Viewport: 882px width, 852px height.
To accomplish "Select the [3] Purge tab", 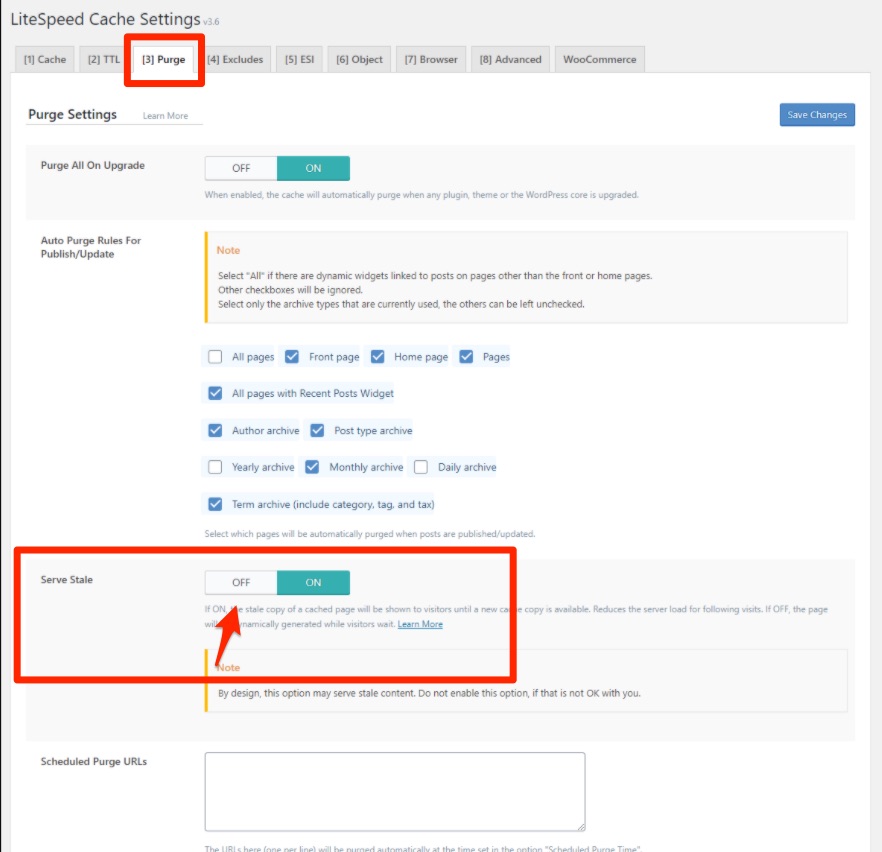I will click(x=163, y=60).
